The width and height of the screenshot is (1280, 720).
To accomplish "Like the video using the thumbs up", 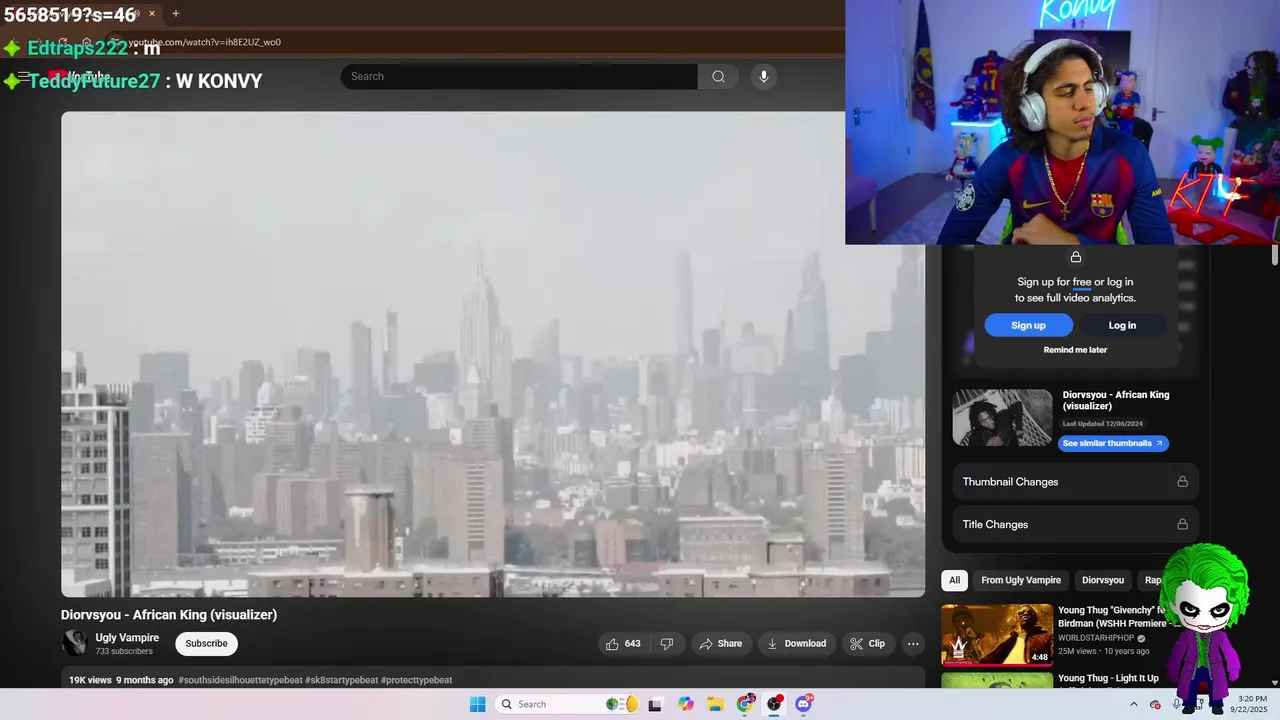I will 622,644.
